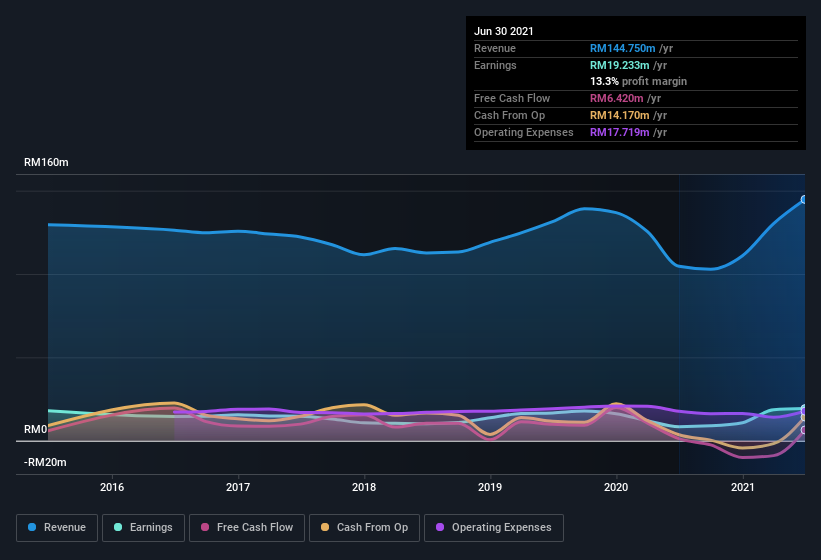Click the 13.3% profit margin text
The image size is (821, 560).
coord(638,81)
